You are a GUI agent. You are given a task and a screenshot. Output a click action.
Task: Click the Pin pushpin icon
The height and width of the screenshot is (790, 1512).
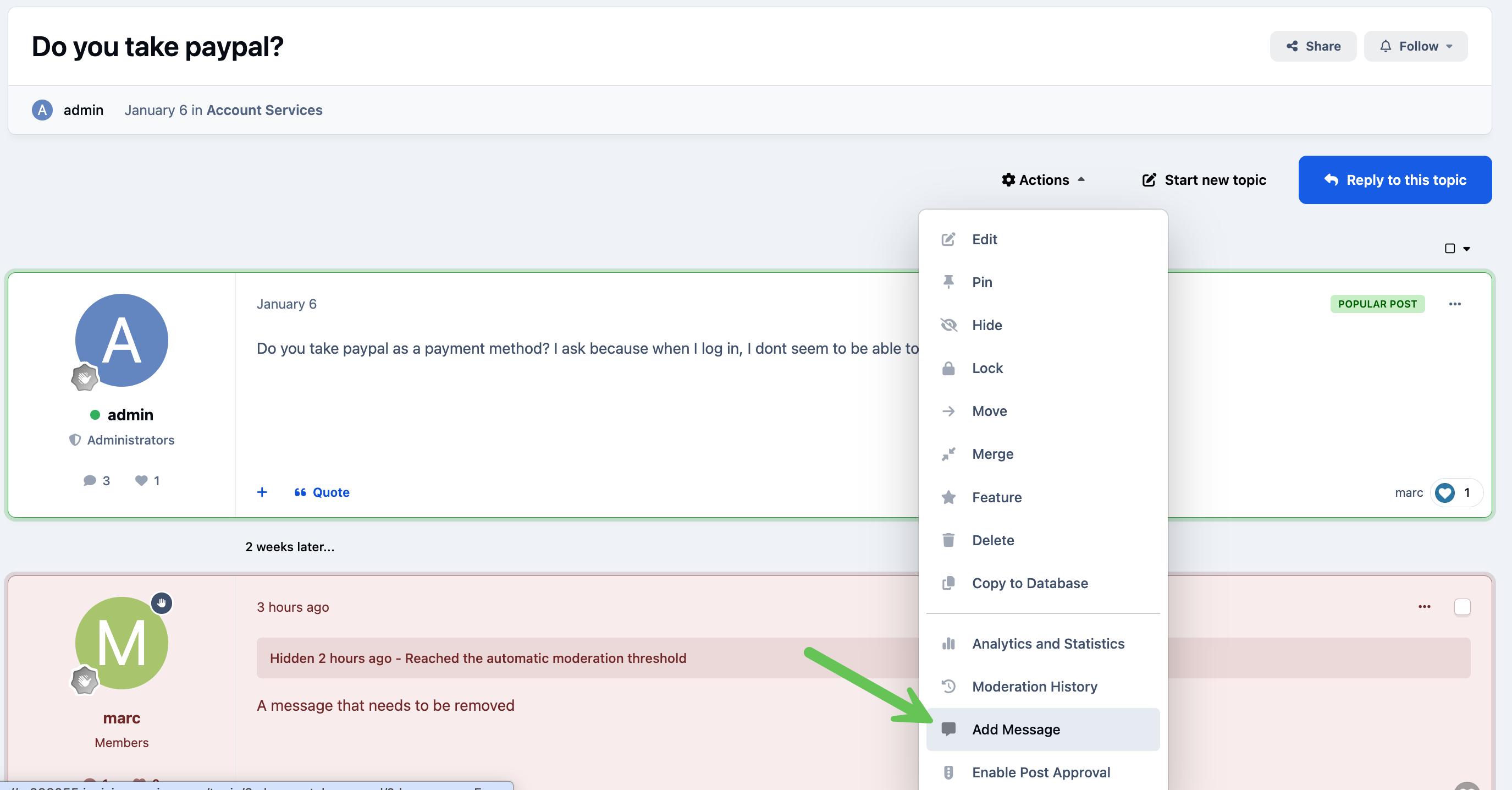pyautogui.click(x=948, y=282)
